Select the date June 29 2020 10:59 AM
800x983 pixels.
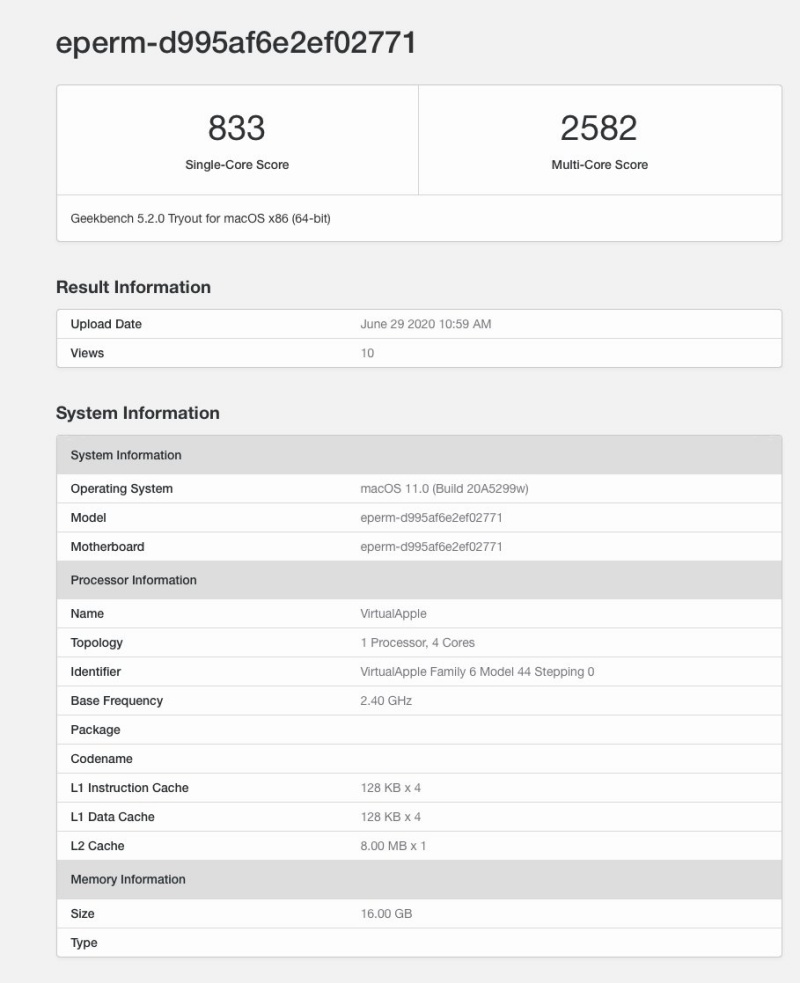point(426,324)
